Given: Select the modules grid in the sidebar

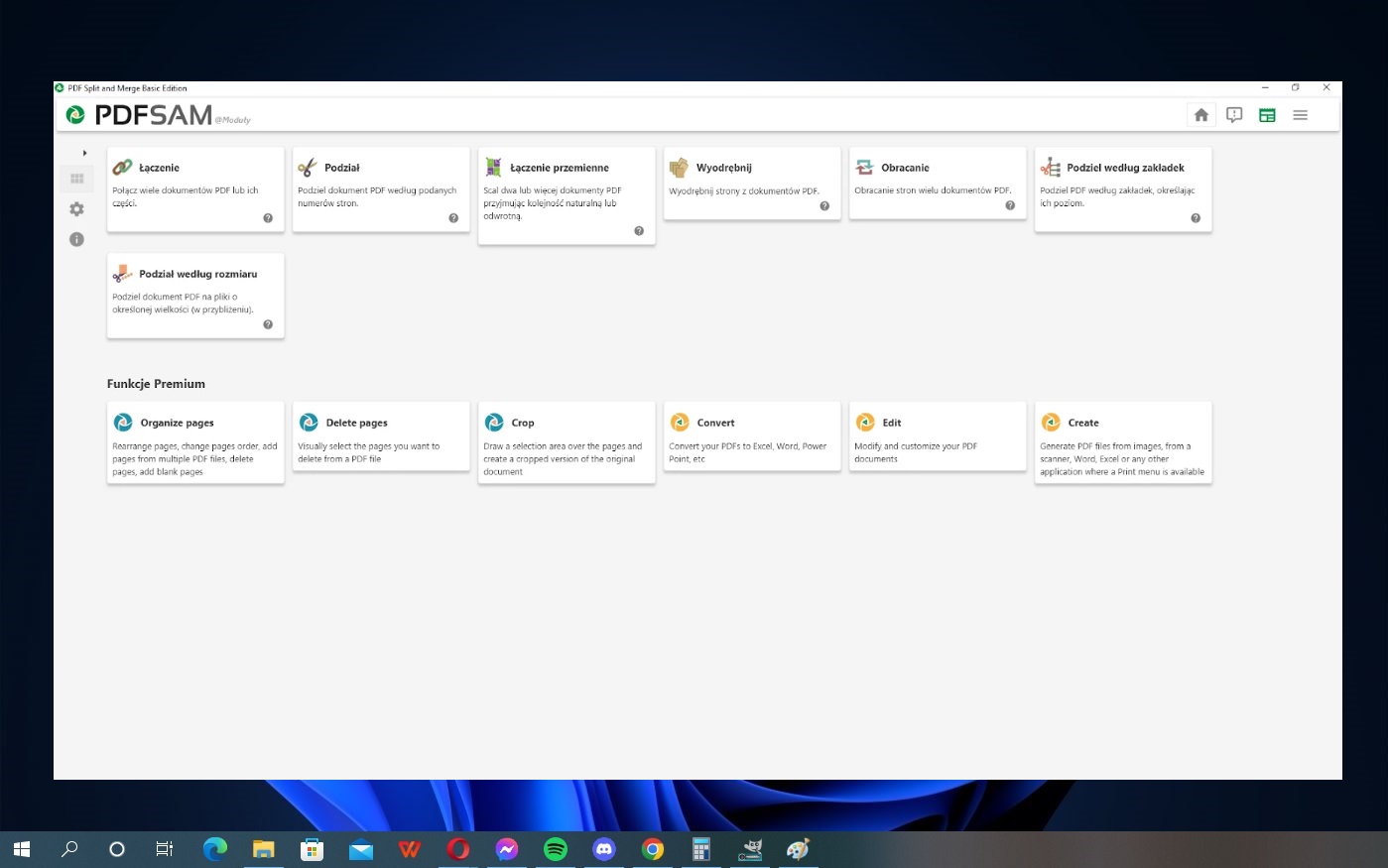Looking at the screenshot, I should click(x=76, y=179).
